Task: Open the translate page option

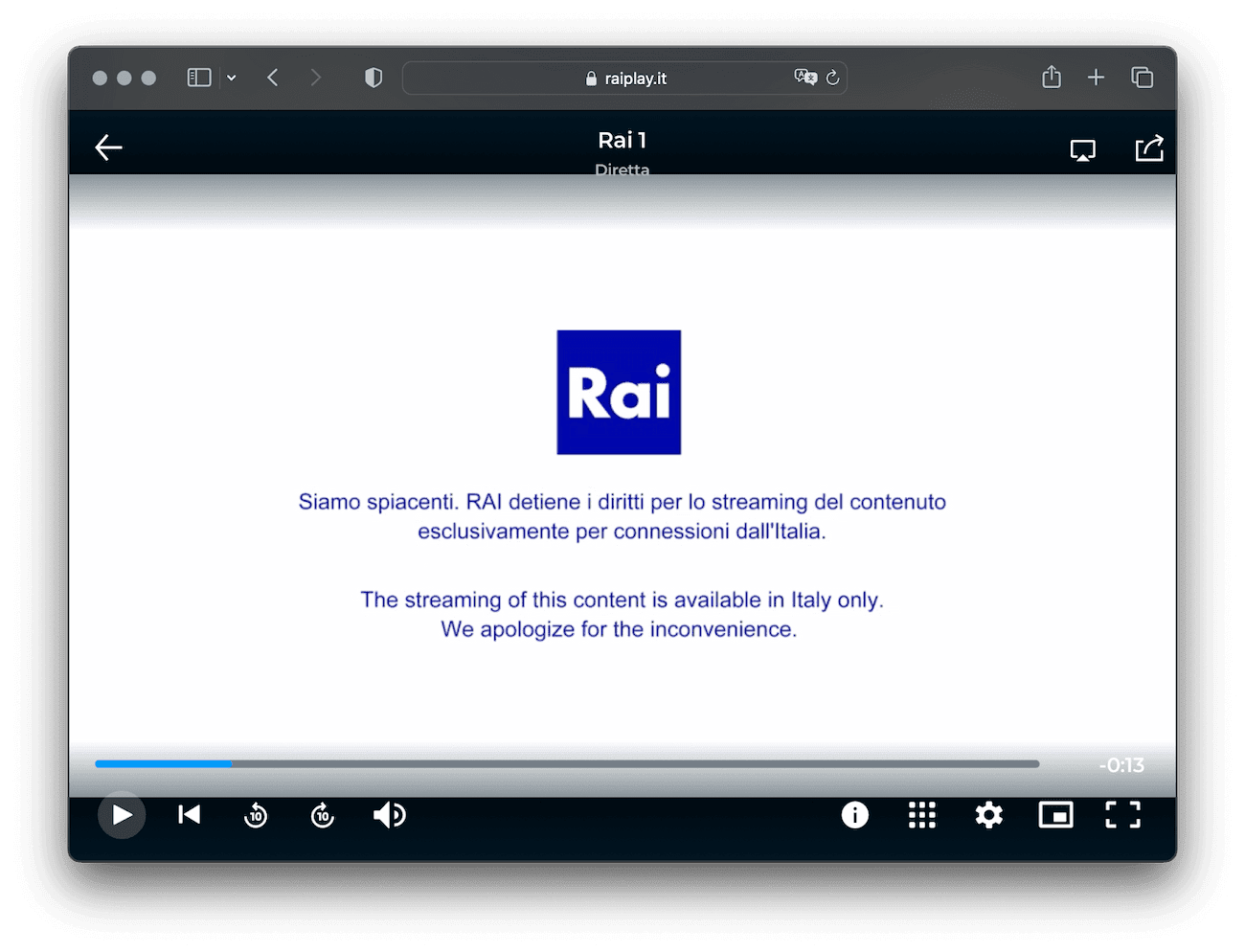Action: click(805, 78)
